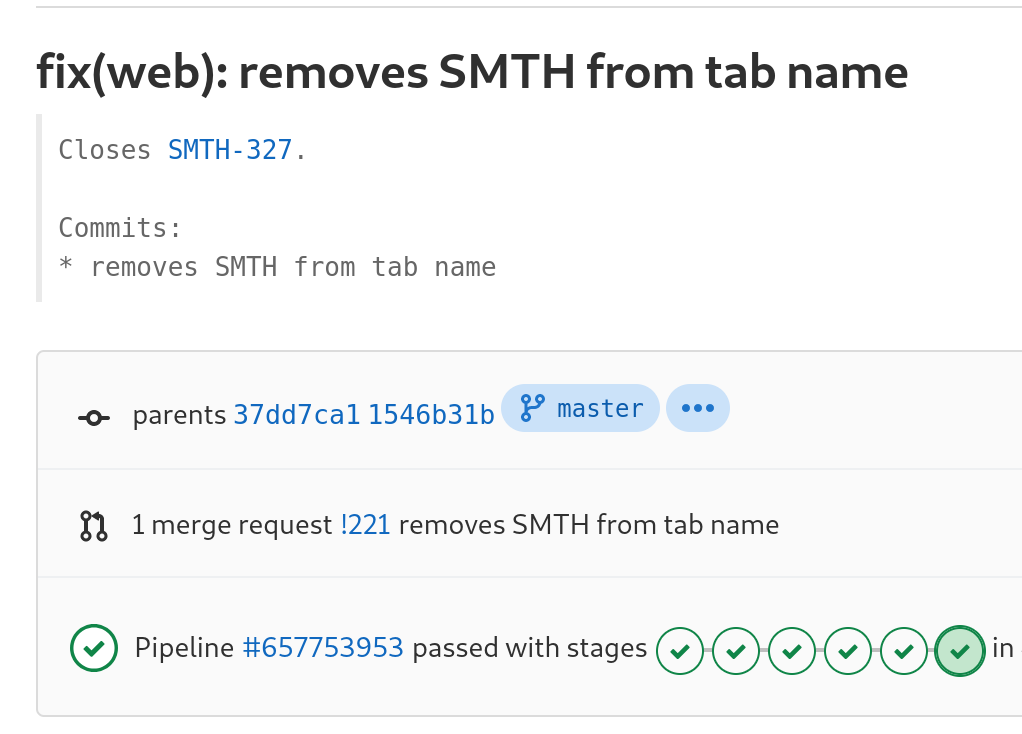Screen dimensions: 1022x734
Task: Expand the ellipsis to show more branches
Action: [x=697, y=407]
